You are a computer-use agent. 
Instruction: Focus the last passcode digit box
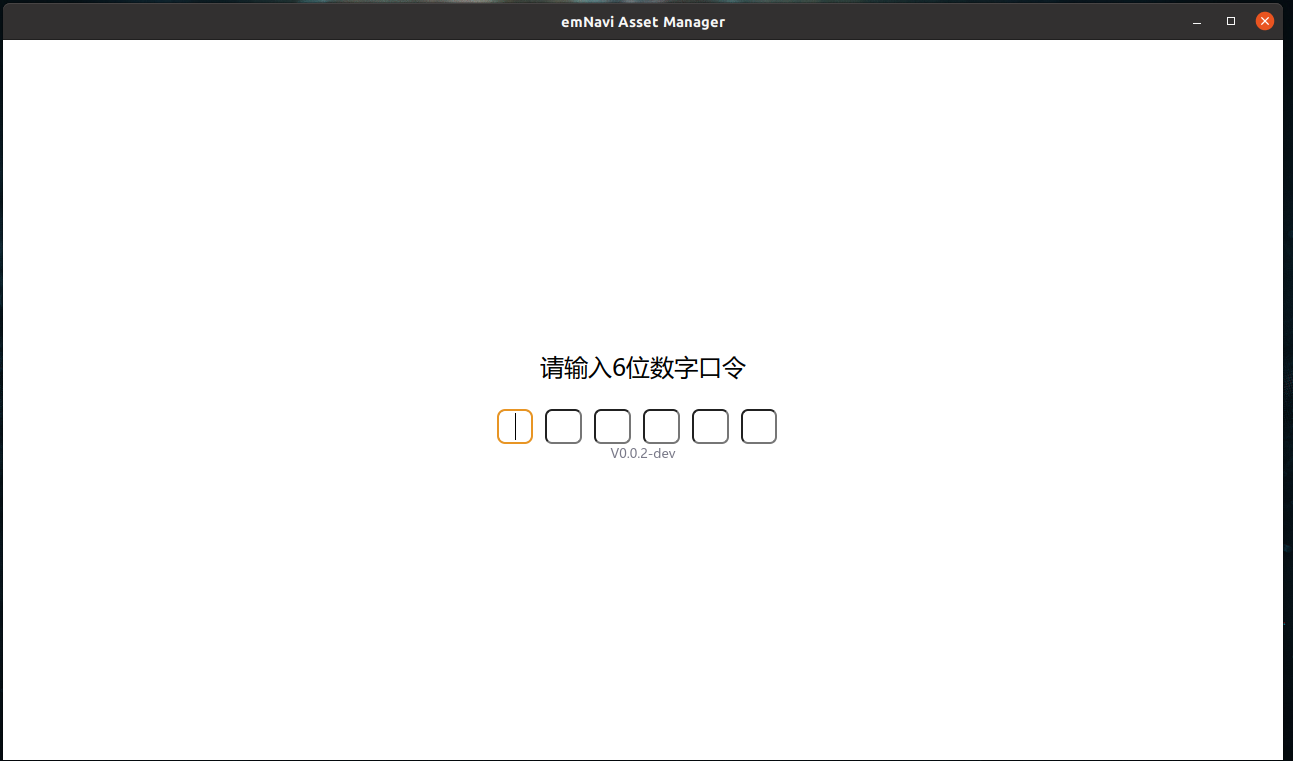click(759, 427)
